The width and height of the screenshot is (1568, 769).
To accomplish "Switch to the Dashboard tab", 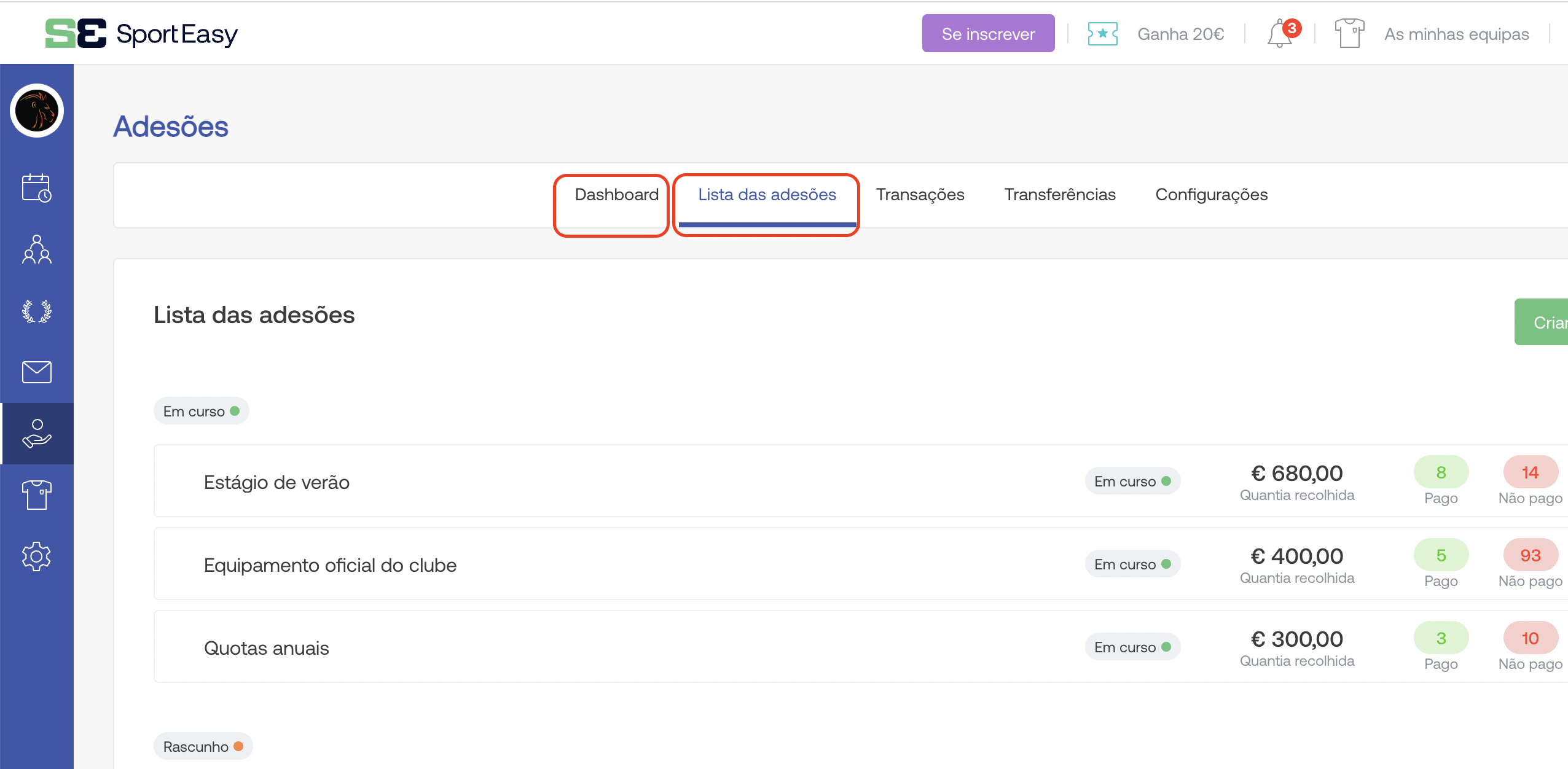I will pos(616,195).
